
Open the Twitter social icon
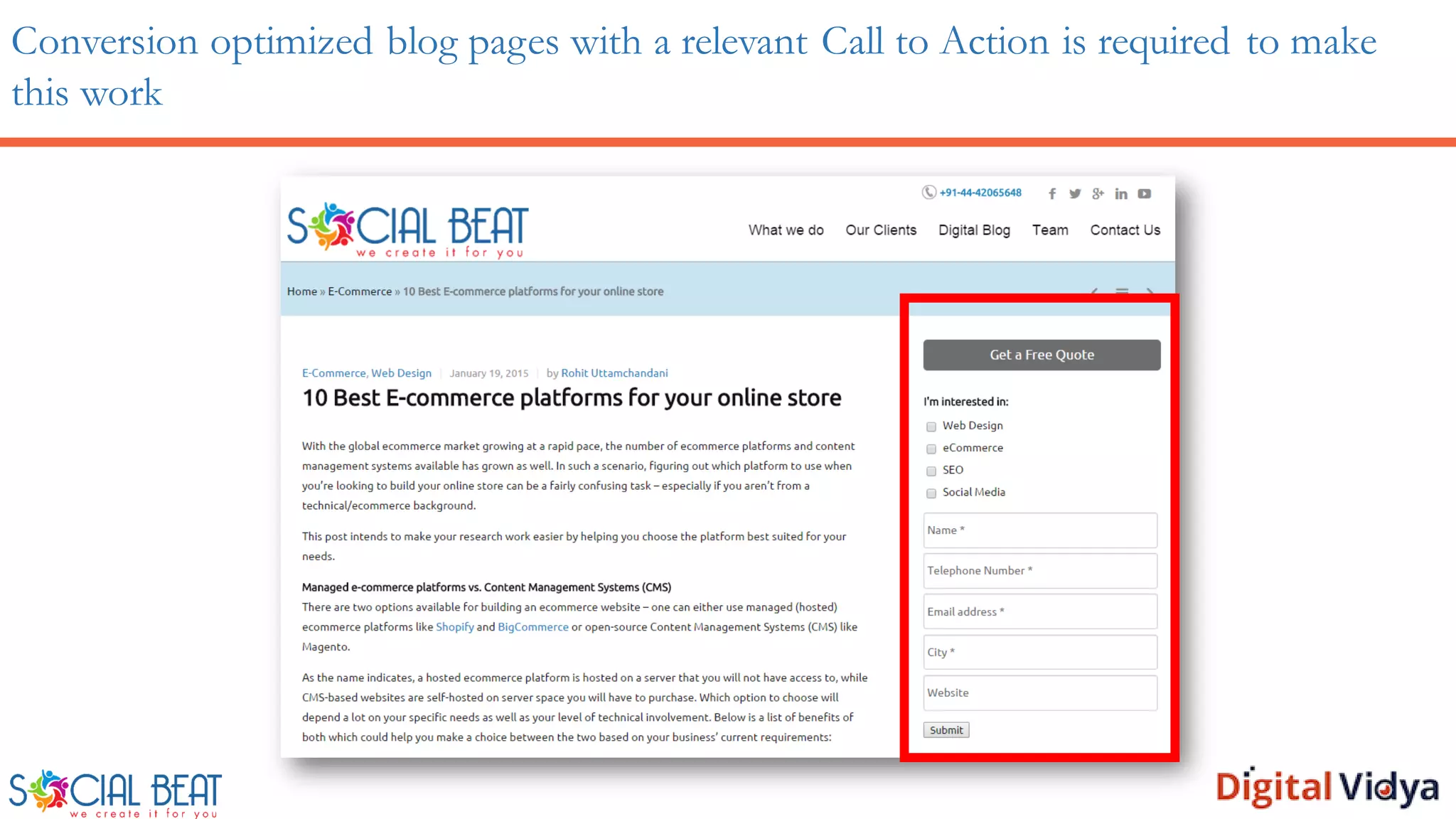pyautogui.click(x=1075, y=193)
